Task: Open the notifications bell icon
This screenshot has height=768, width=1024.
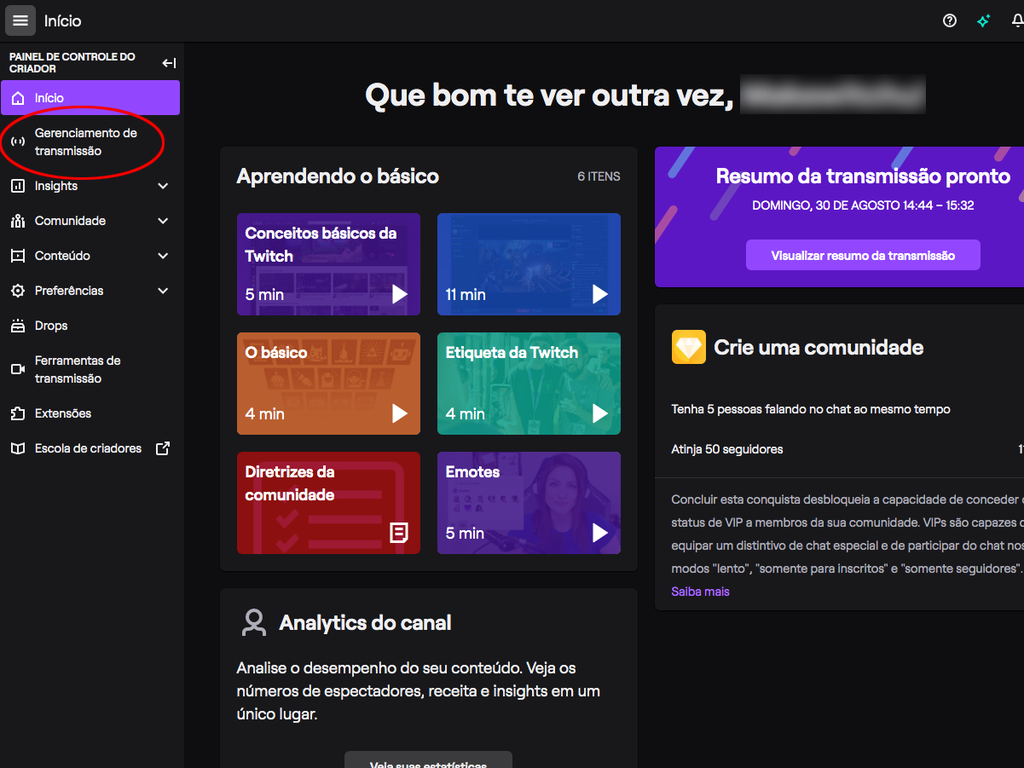Action: click(1017, 21)
